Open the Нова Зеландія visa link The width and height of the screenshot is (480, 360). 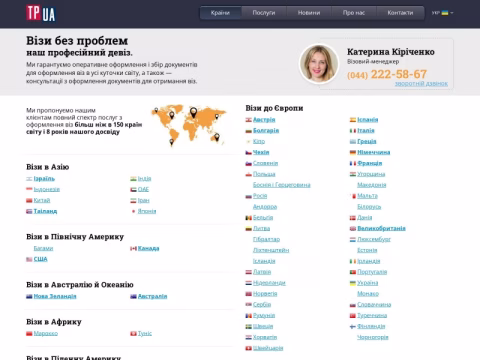[55, 296]
